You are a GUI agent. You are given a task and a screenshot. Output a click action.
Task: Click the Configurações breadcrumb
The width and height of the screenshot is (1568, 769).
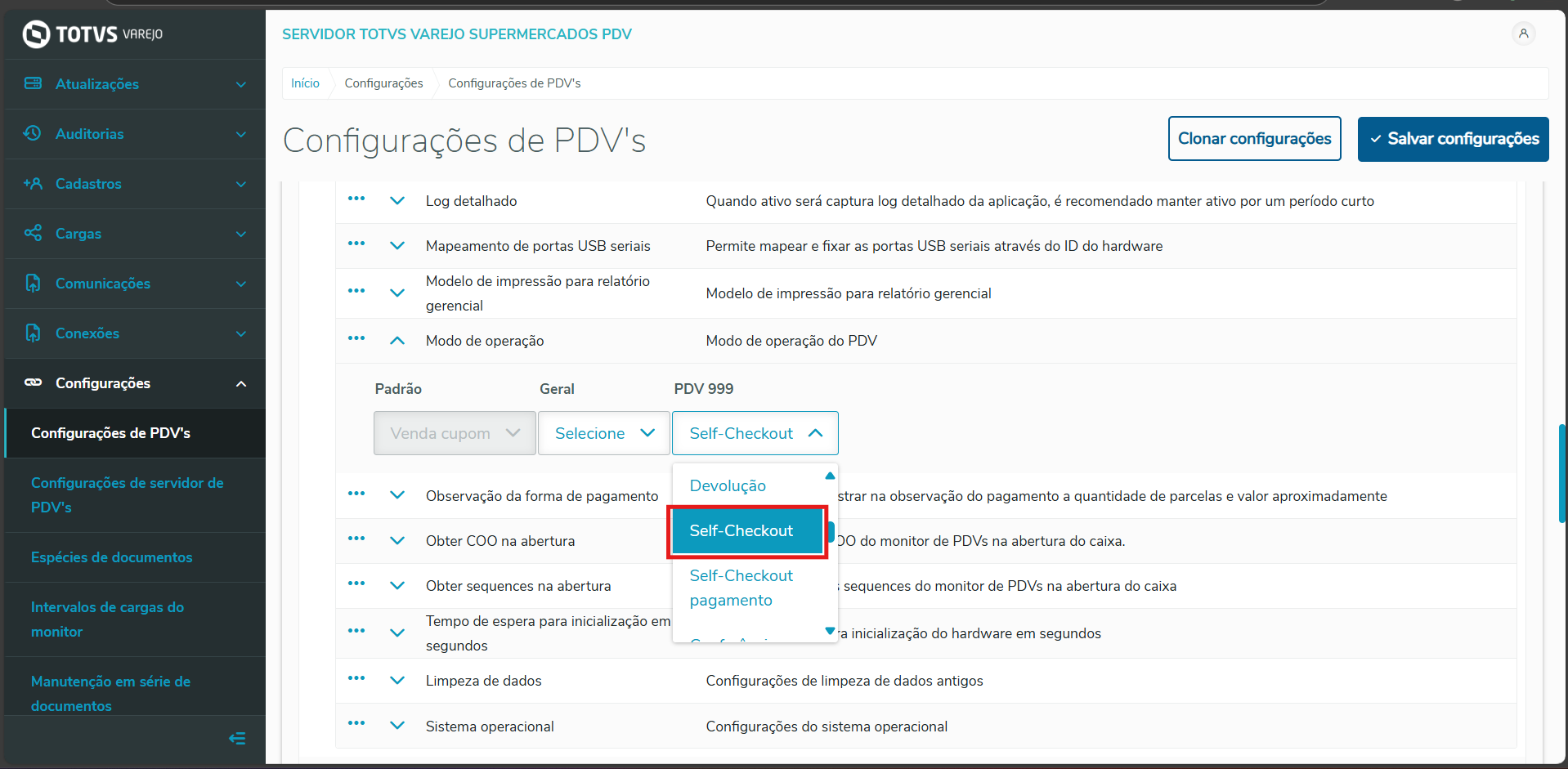point(384,83)
